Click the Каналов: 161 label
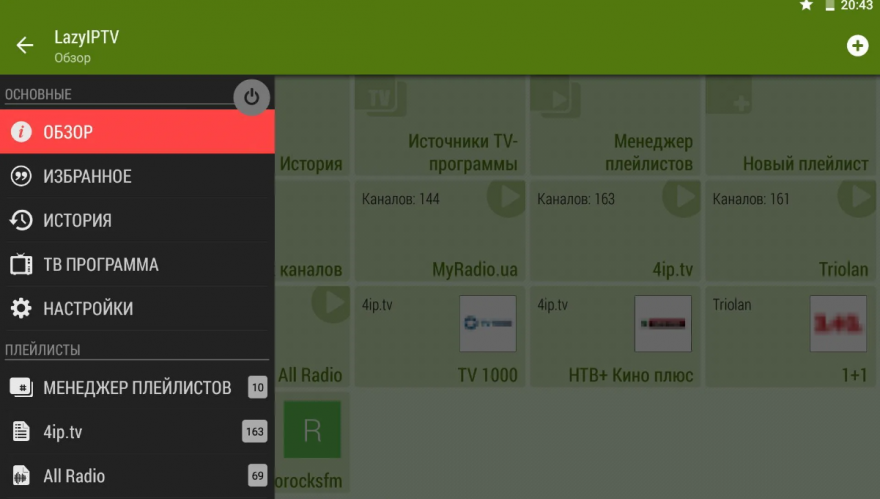 751,199
